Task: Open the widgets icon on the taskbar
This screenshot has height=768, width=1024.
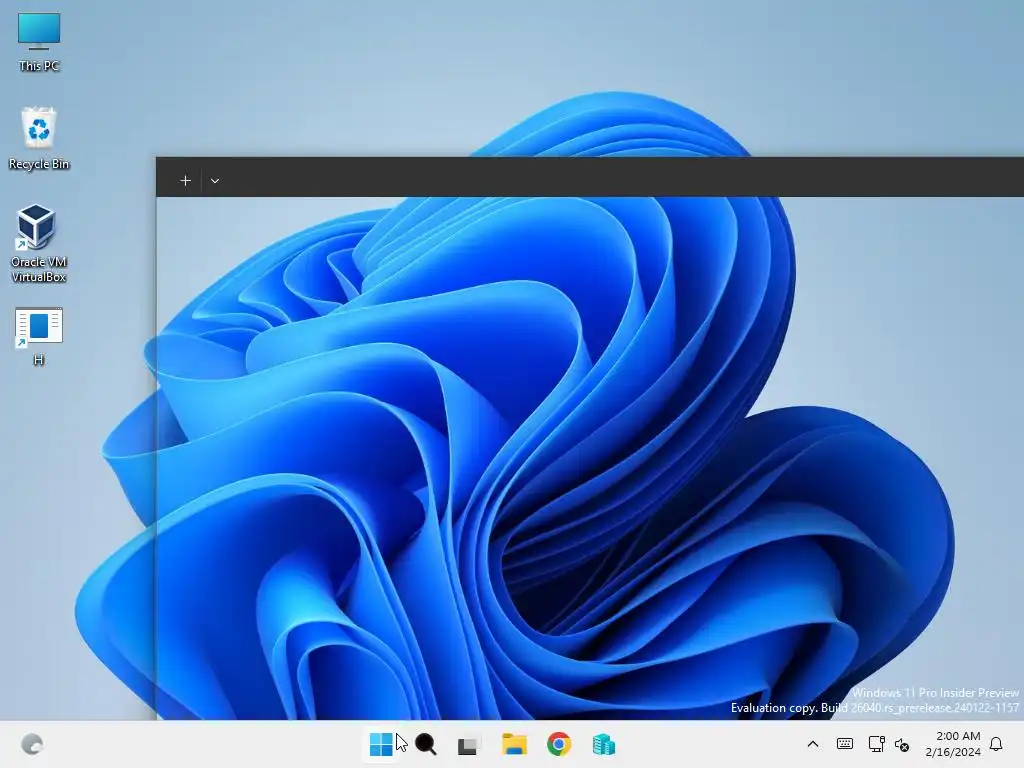Action: pyautogui.click(x=32, y=744)
